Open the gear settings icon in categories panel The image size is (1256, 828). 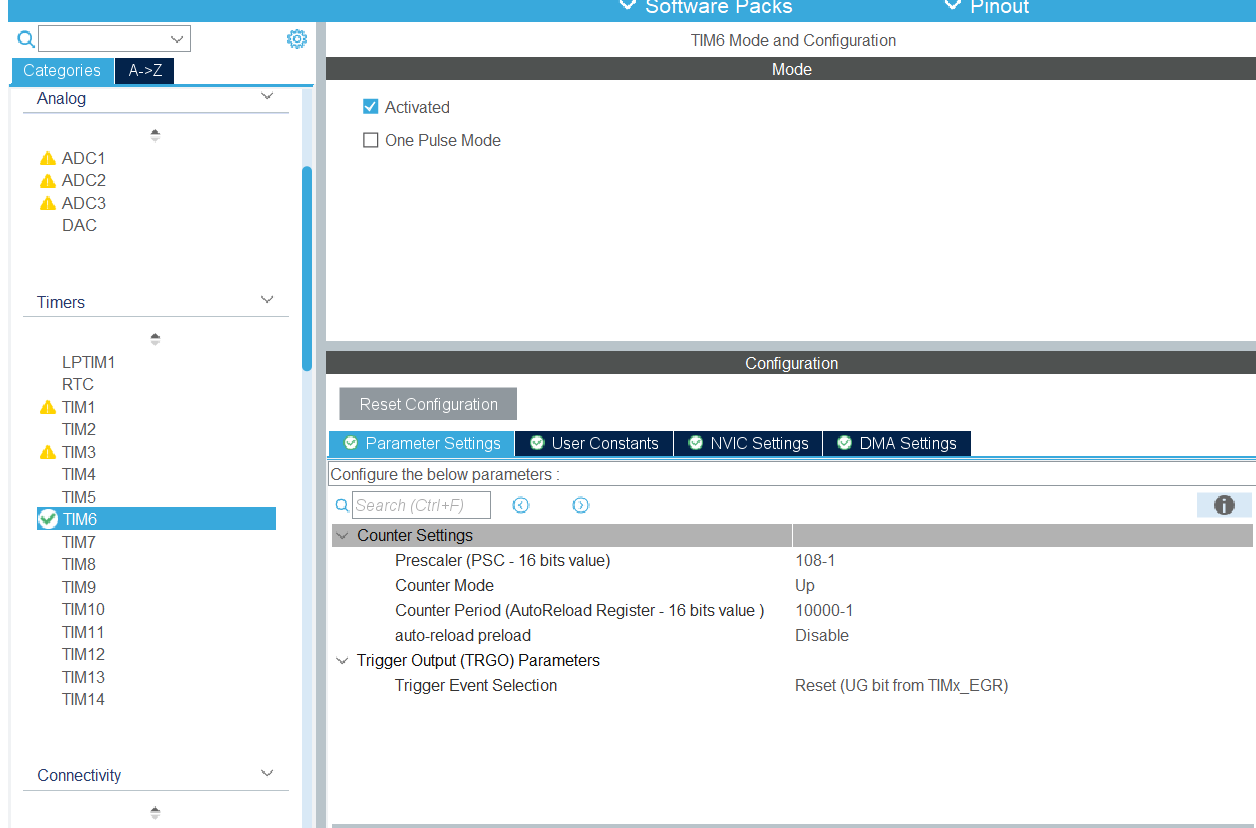click(x=297, y=39)
